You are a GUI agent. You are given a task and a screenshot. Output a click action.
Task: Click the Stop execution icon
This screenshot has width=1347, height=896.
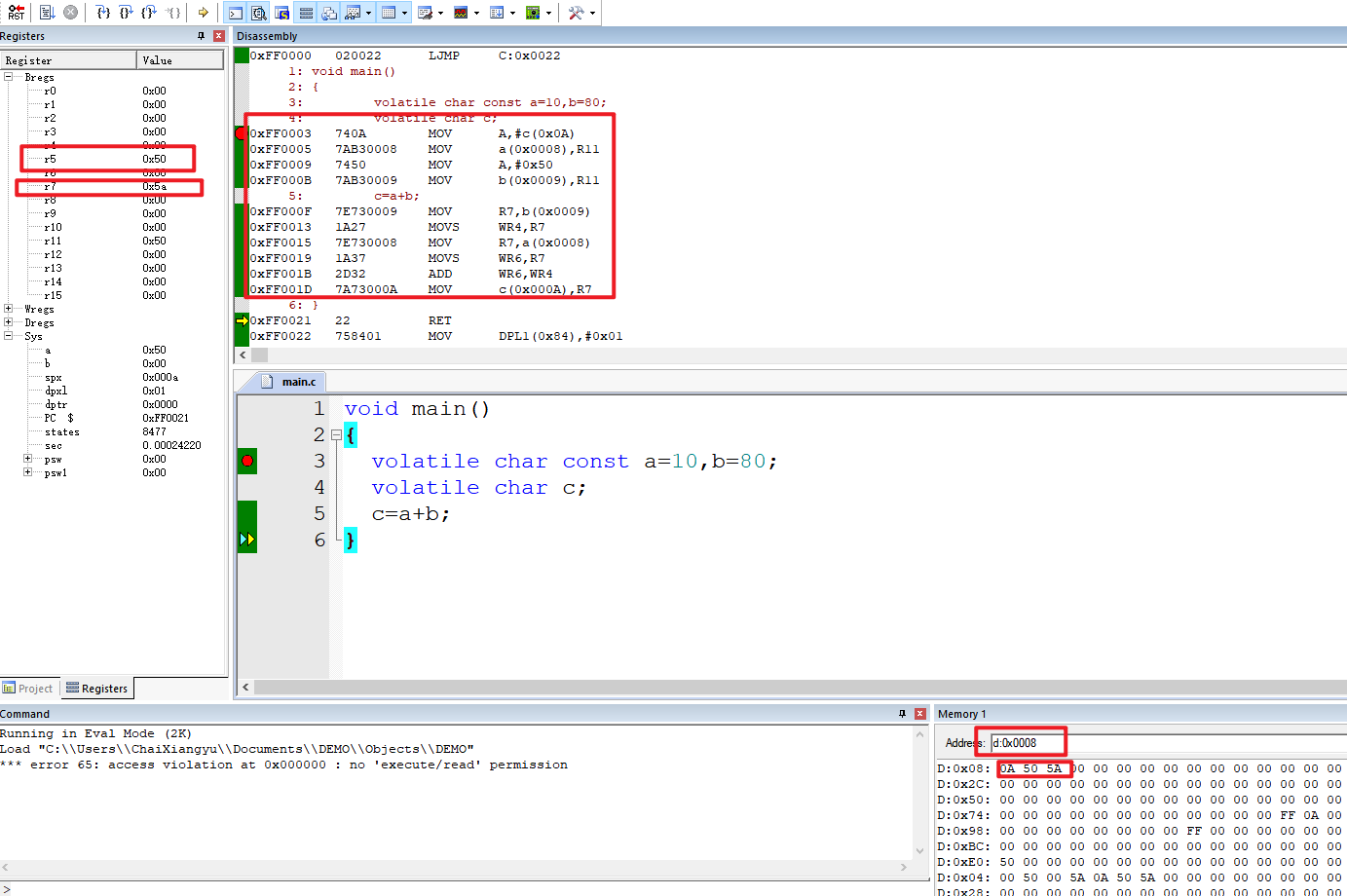[x=71, y=13]
